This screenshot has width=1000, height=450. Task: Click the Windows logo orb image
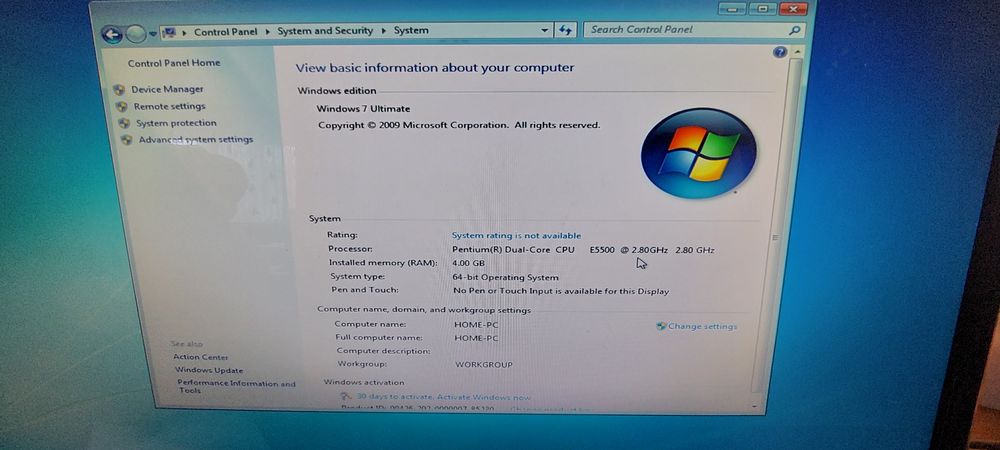[698, 153]
